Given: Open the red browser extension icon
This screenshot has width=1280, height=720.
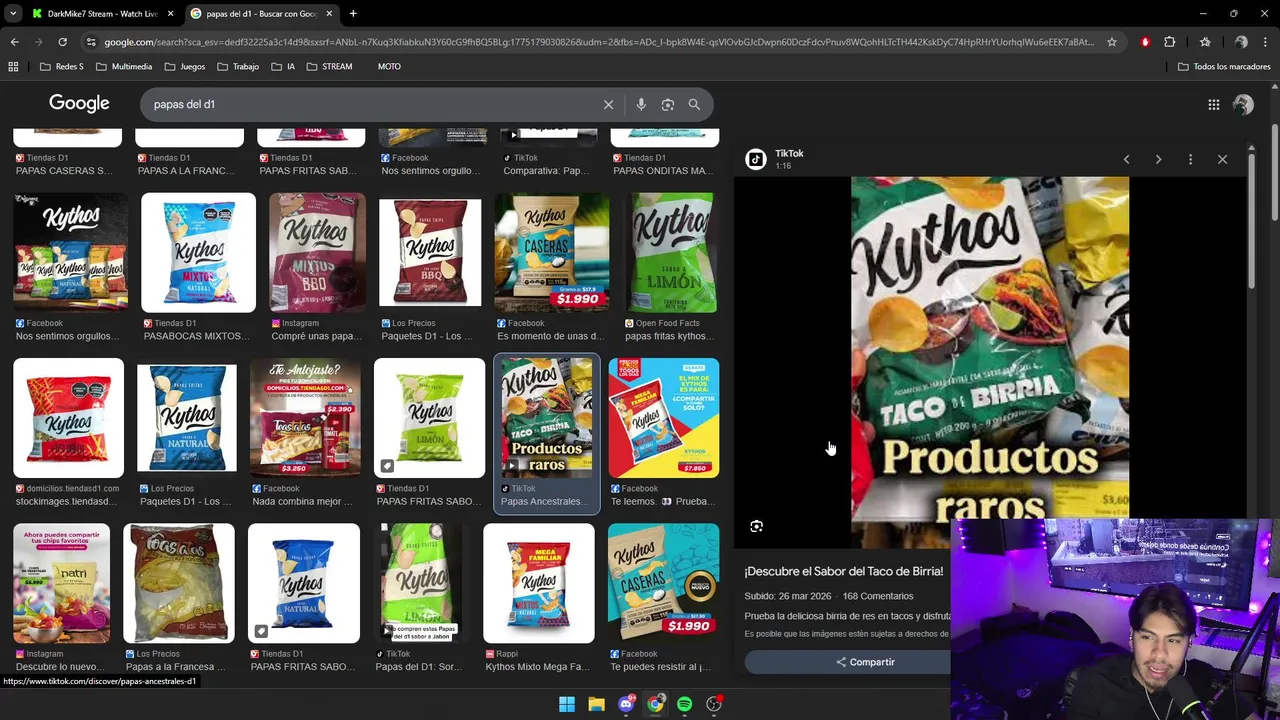Looking at the screenshot, I should (x=1145, y=42).
